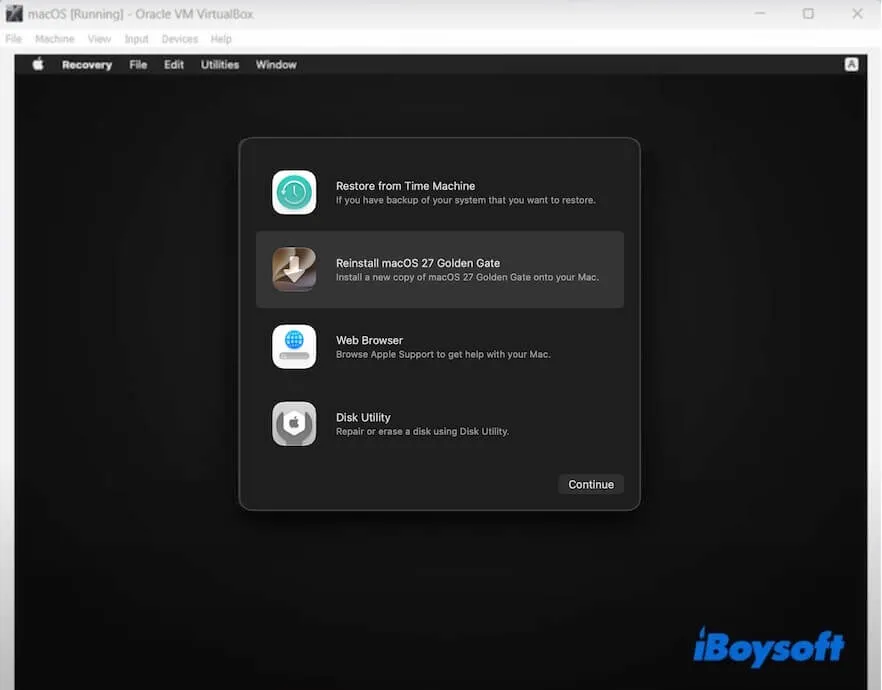Open the Recovery menu
This screenshot has width=882, height=690.
pyautogui.click(x=87, y=65)
